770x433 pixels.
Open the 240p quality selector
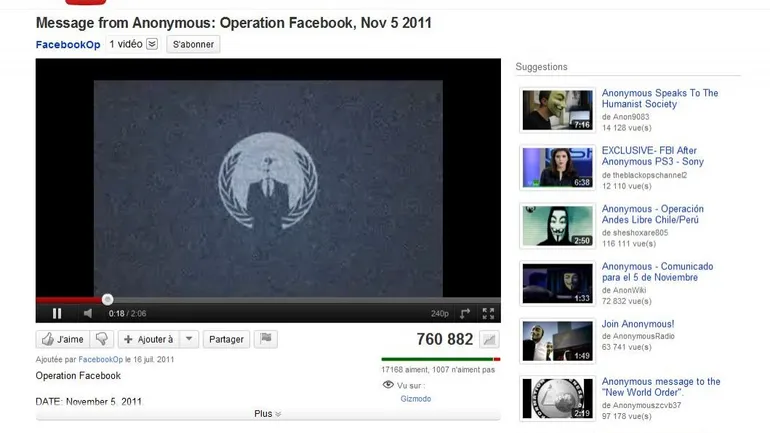[x=440, y=313]
